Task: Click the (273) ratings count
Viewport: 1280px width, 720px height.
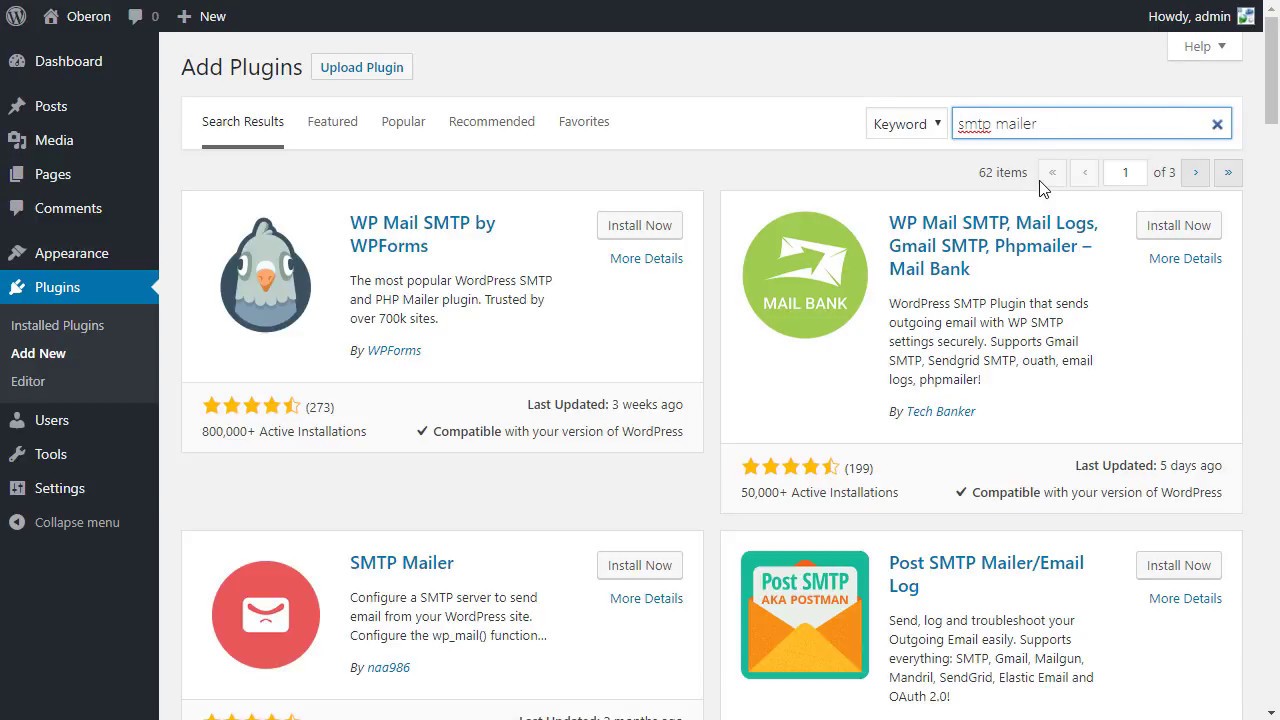Action: pos(320,408)
